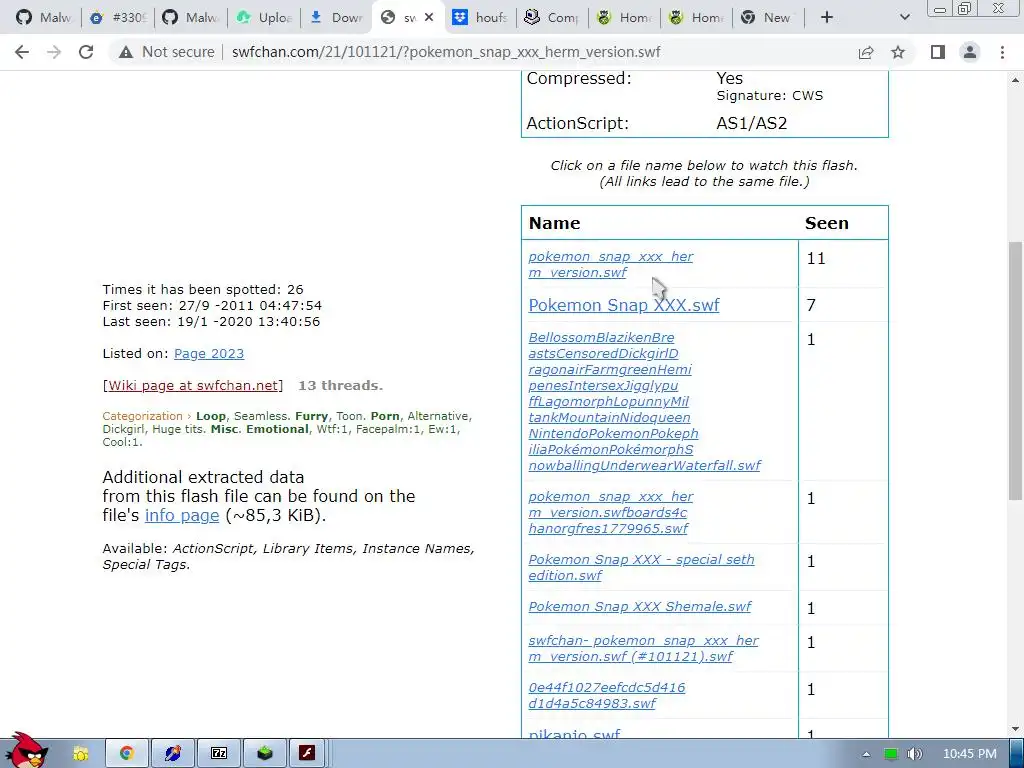Switch to the Comp tab
The height and width of the screenshot is (768, 1024).
[552, 18]
